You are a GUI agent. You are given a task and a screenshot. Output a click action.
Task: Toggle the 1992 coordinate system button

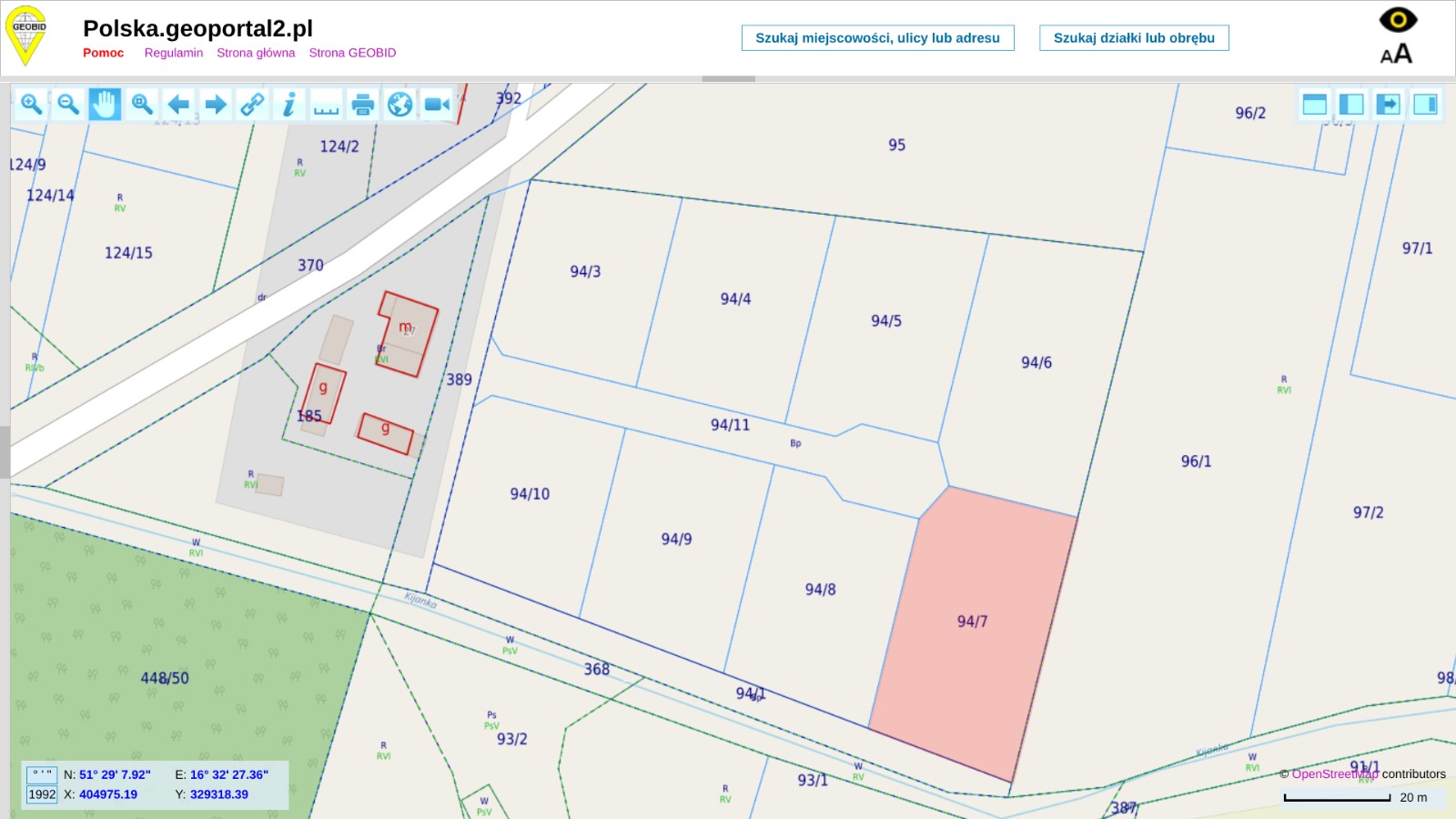point(42,794)
